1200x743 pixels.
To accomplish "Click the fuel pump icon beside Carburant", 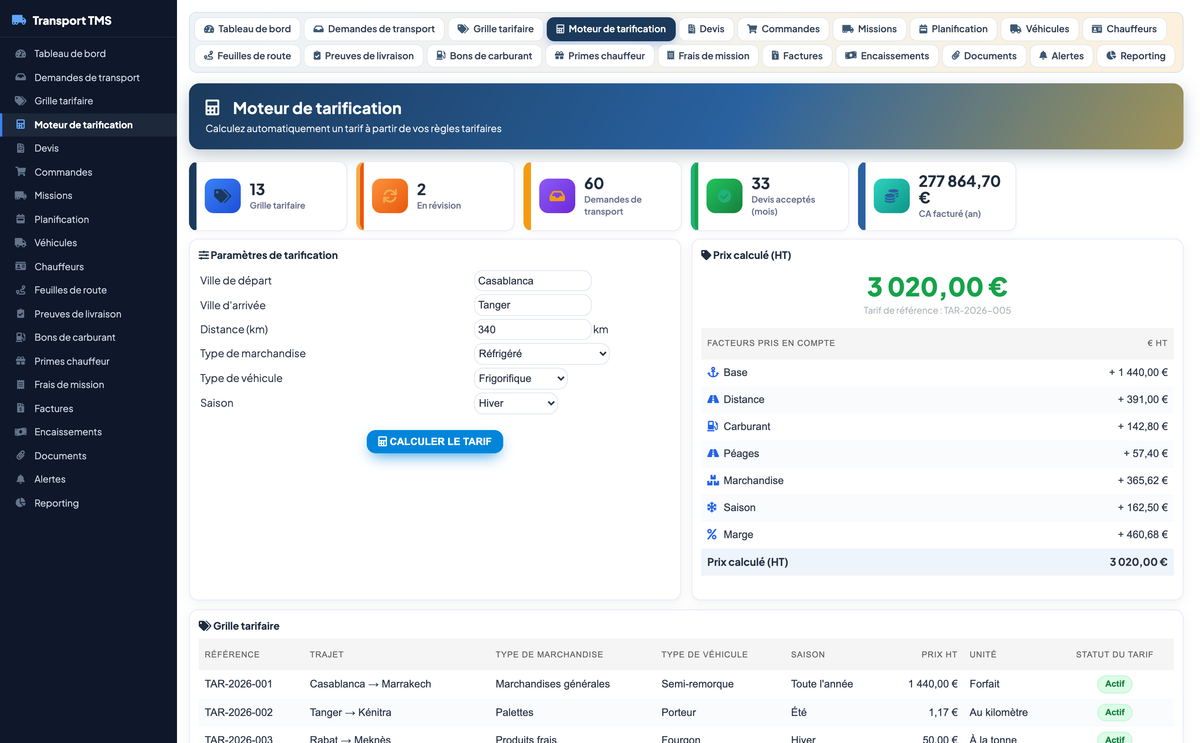I will 713,426.
